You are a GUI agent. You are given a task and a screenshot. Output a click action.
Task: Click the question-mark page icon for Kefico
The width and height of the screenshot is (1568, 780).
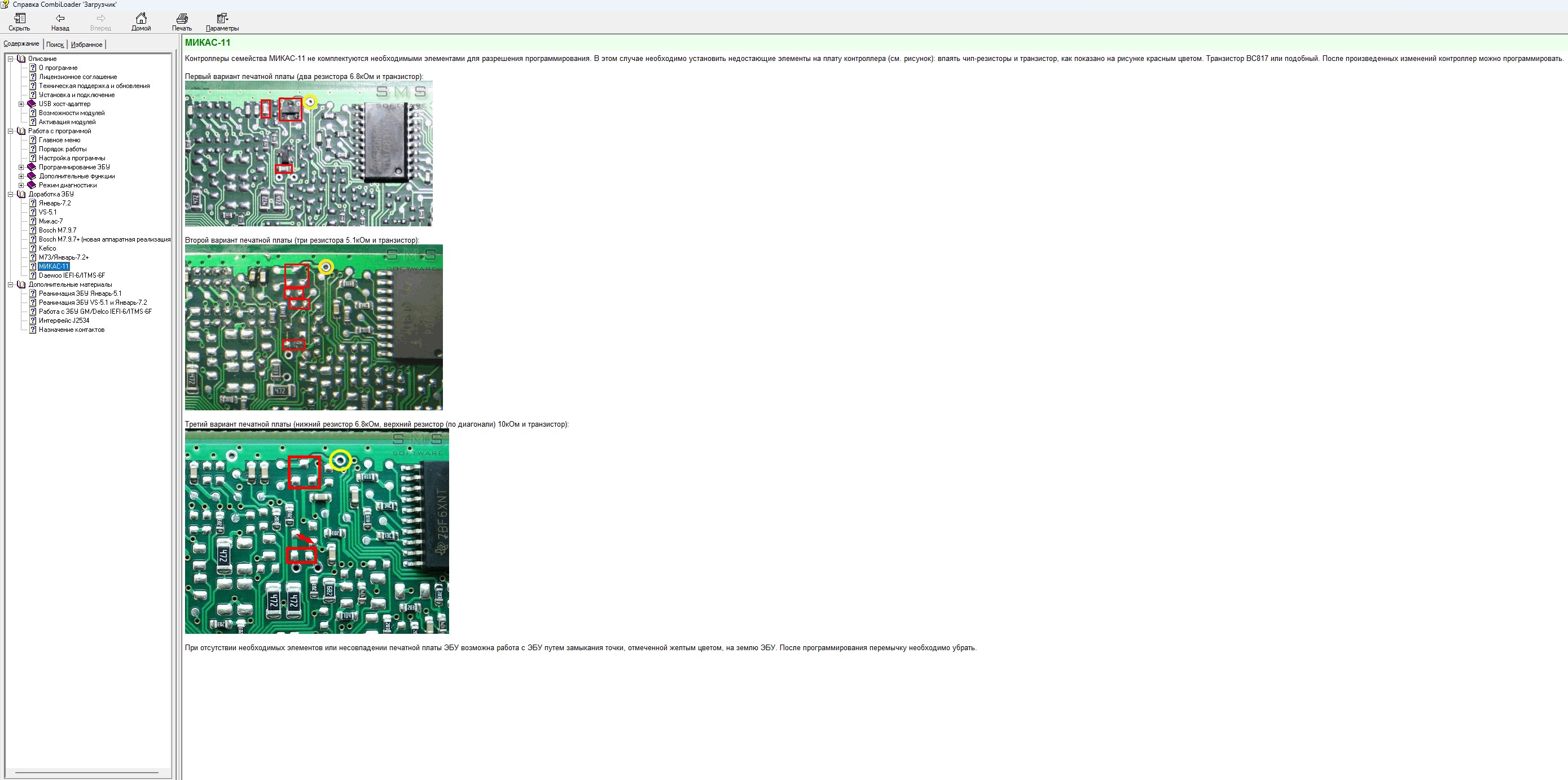(33, 248)
